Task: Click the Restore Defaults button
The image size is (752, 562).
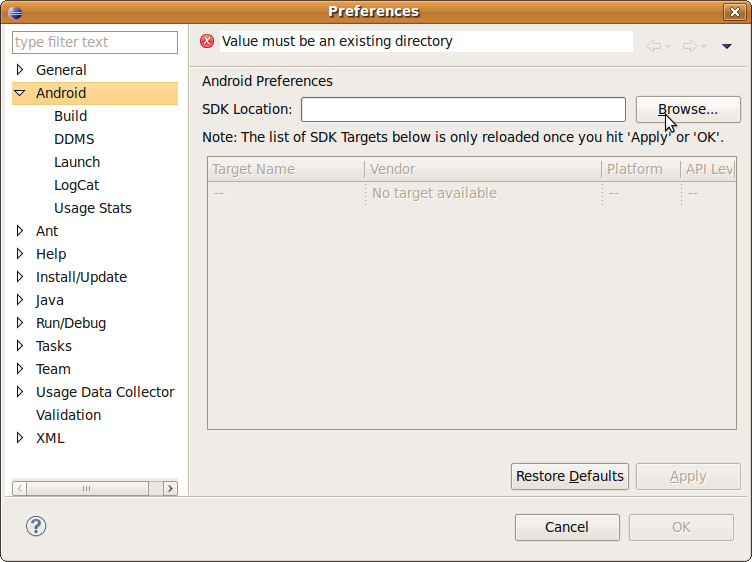Action: click(570, 476)
